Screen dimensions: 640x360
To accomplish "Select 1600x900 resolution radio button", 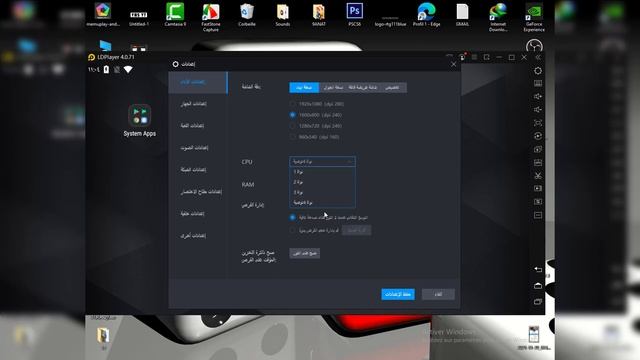I will point(292,115).
